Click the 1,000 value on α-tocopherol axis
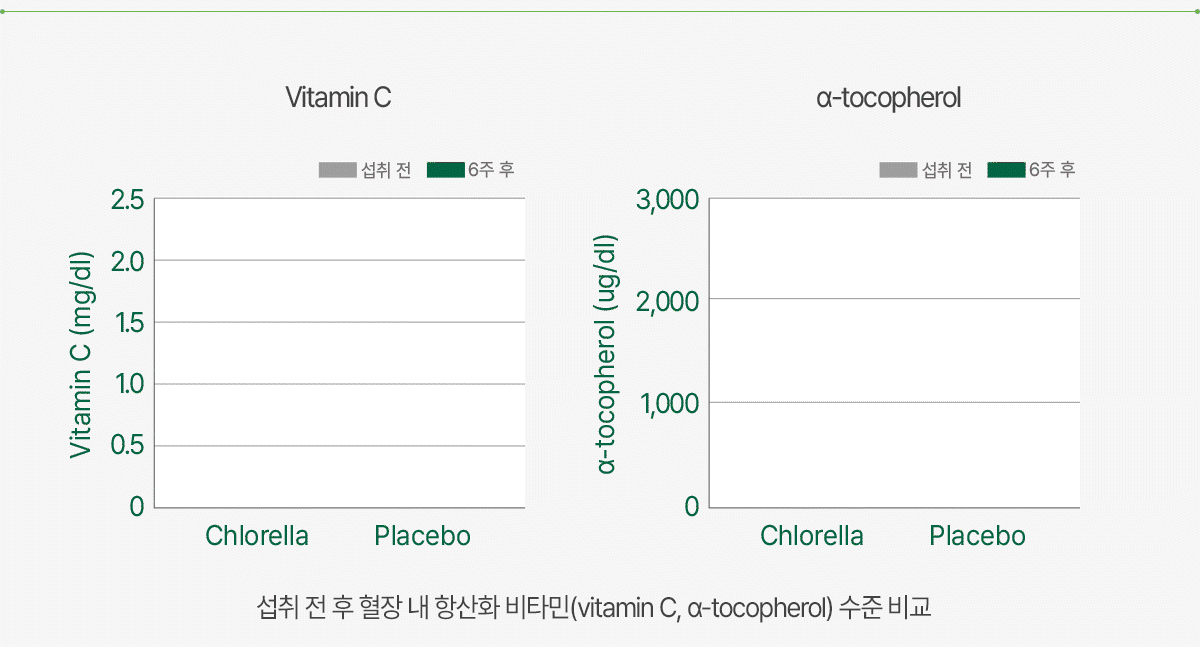 [x=668, y=405]
